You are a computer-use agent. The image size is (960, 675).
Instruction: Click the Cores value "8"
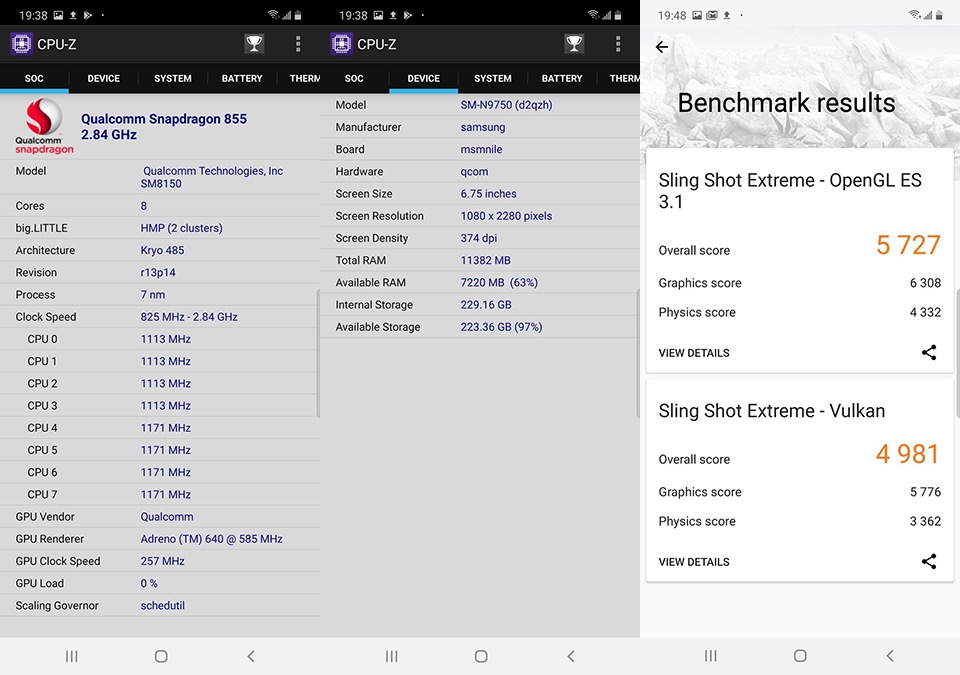[x=144, y=206]
